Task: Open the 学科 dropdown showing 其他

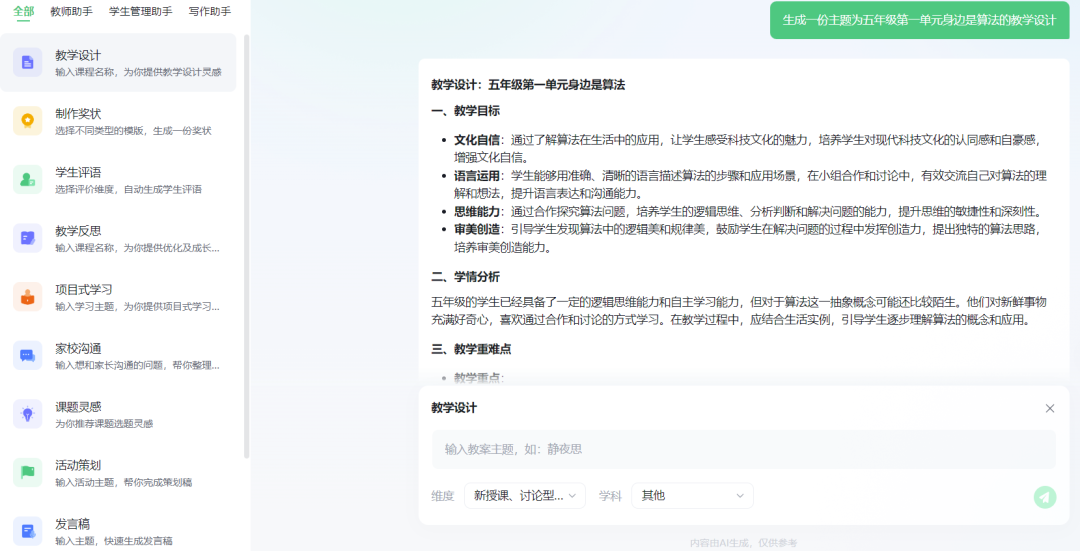Action: point(692,496)
